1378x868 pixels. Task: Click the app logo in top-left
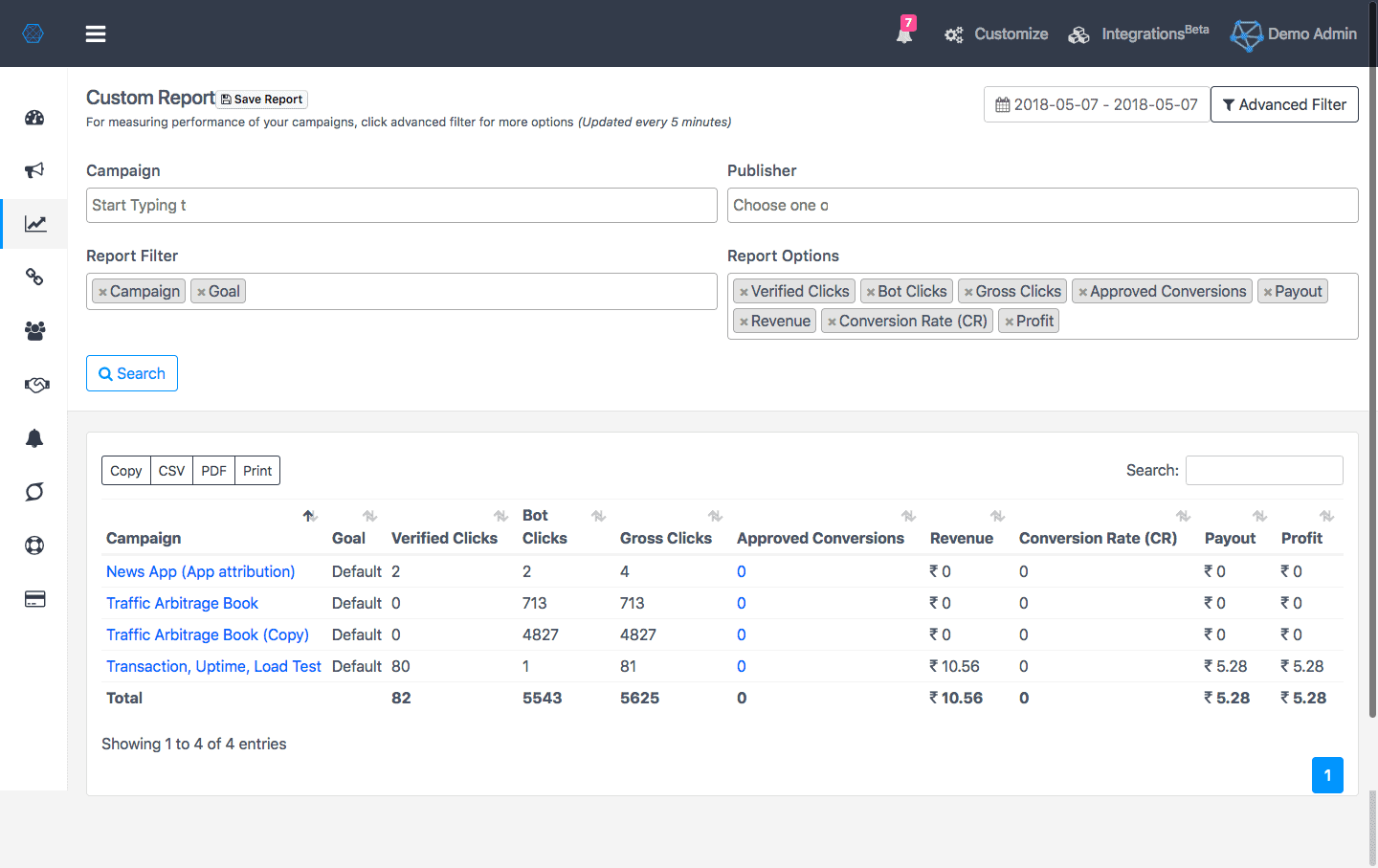[33, 33]
